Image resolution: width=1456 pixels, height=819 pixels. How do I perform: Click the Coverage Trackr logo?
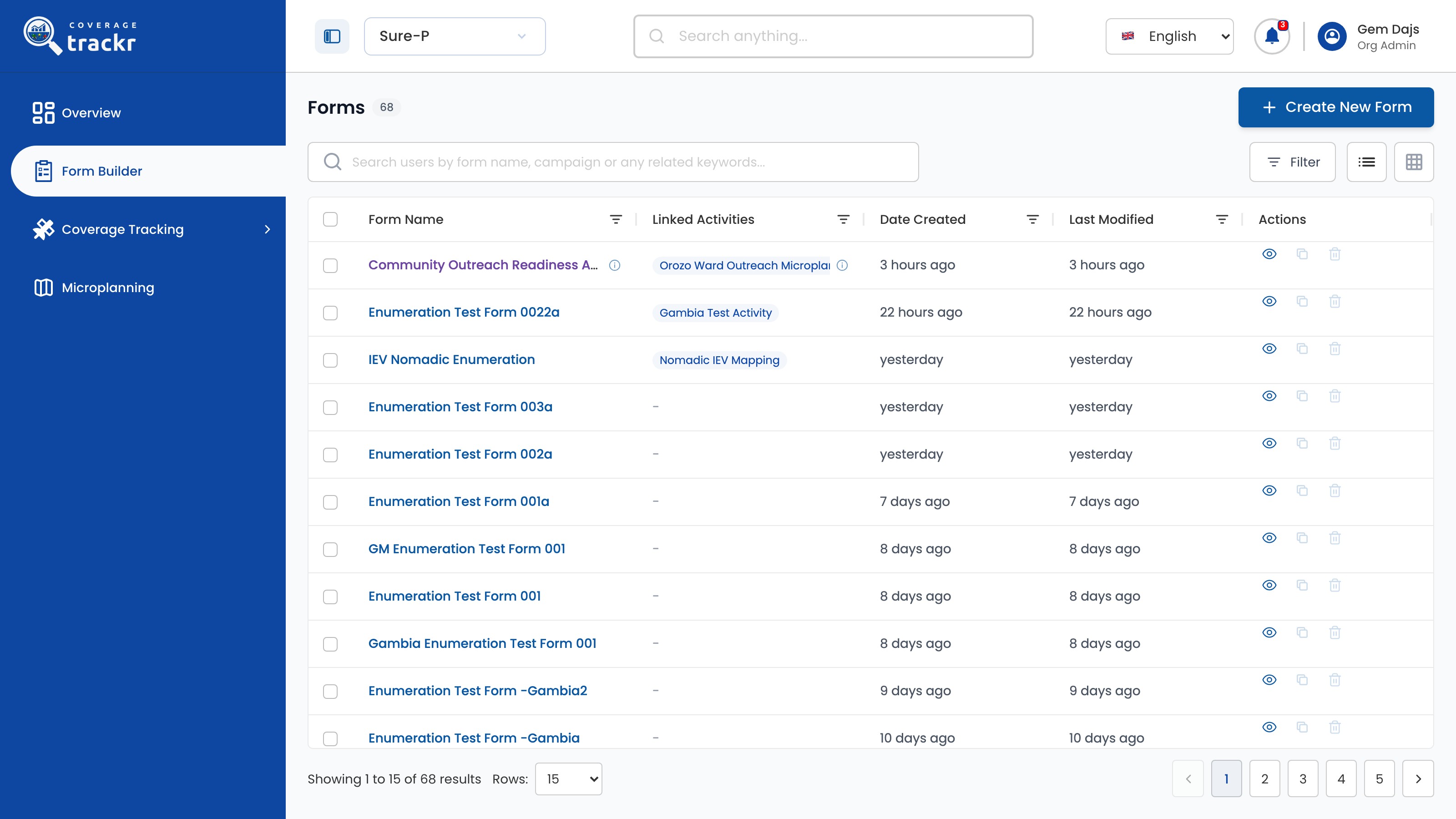[x=80, y=35]
